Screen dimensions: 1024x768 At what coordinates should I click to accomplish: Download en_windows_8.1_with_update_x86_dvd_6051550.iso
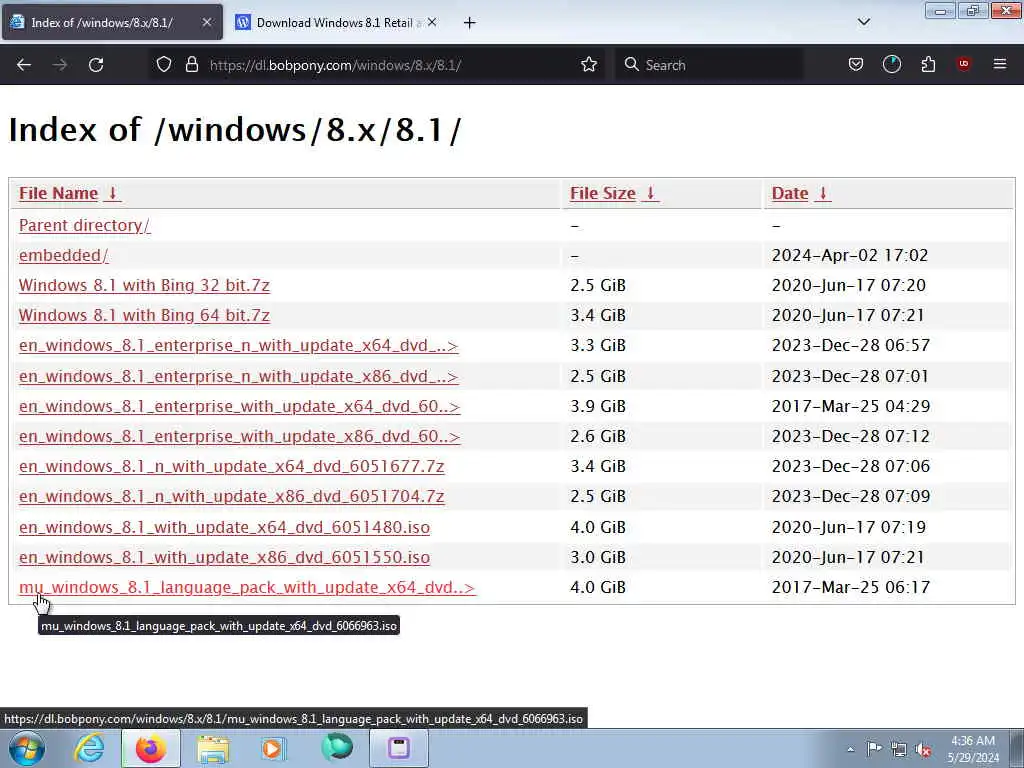point(225,557)
